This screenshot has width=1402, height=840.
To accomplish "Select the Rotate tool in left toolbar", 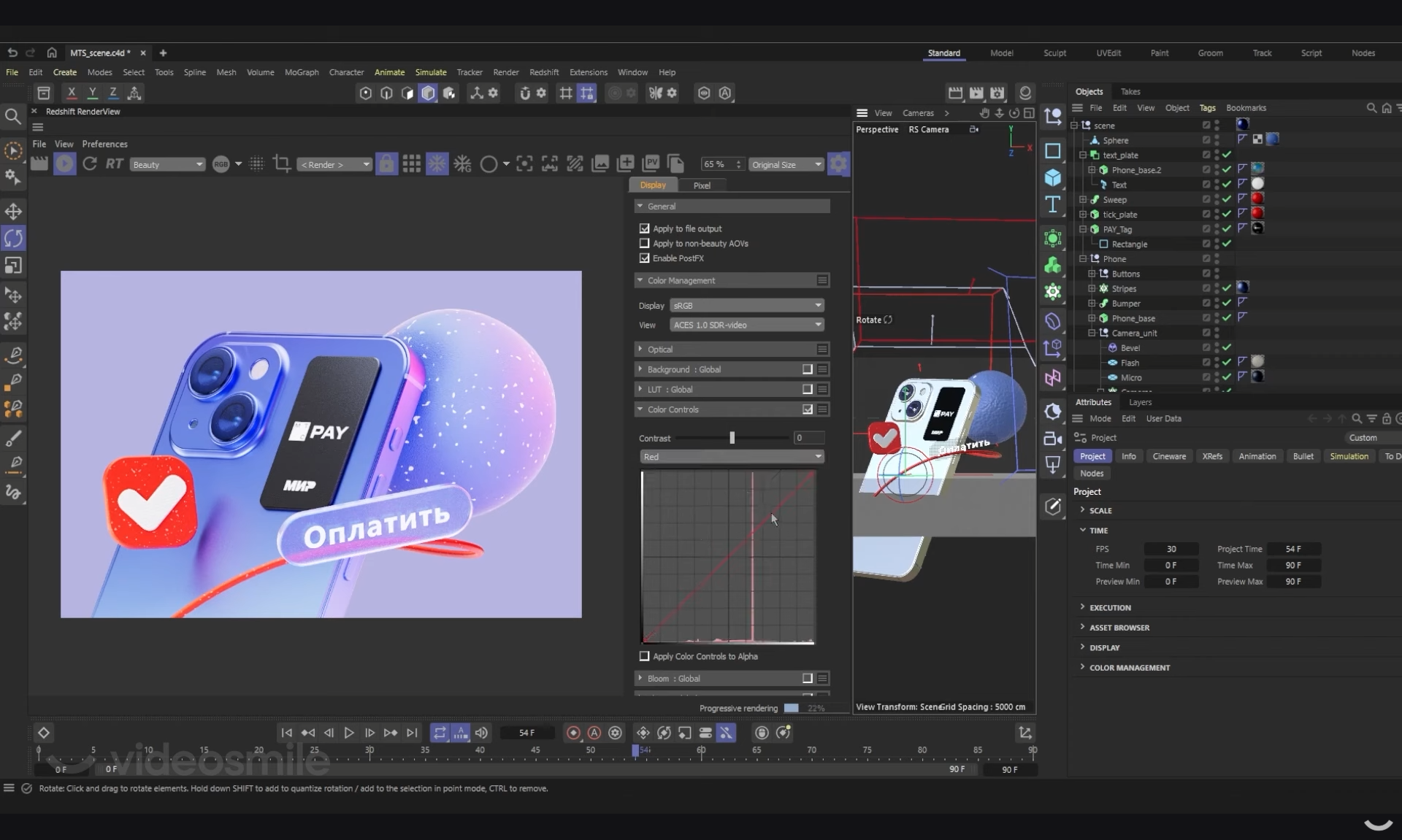I will [13, 238].
